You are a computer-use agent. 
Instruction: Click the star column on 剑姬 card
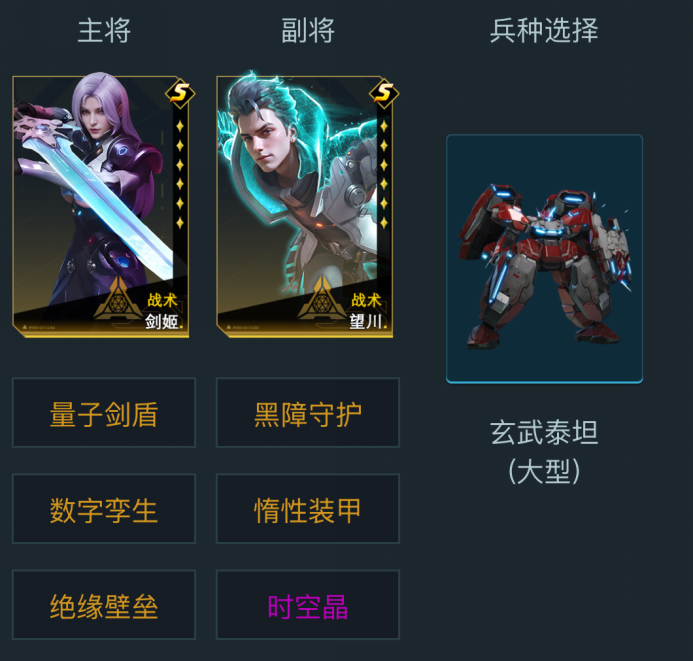pos(180,175)
